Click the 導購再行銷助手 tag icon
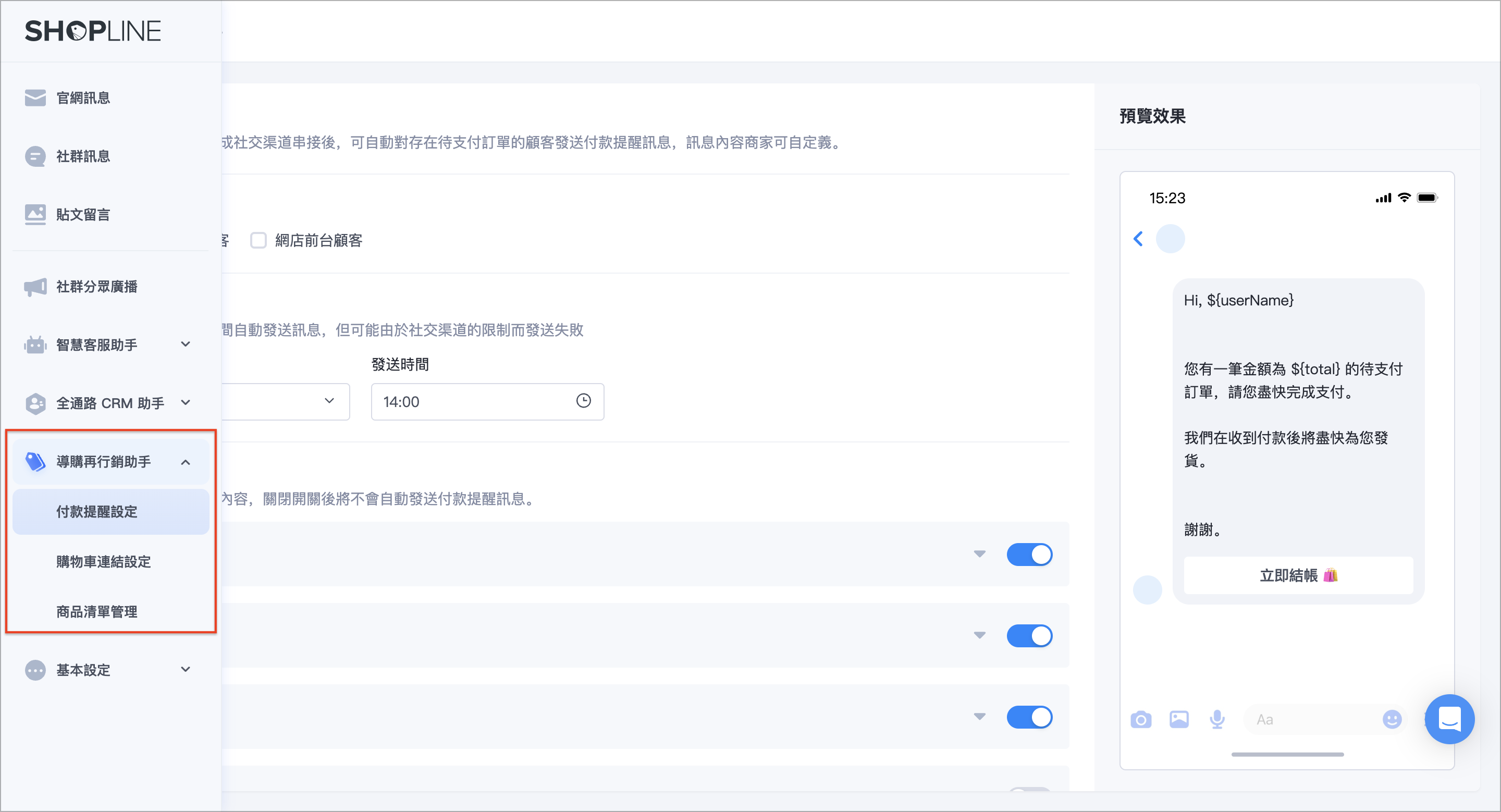Viewport: 1501px width, 812px height. 35,461
